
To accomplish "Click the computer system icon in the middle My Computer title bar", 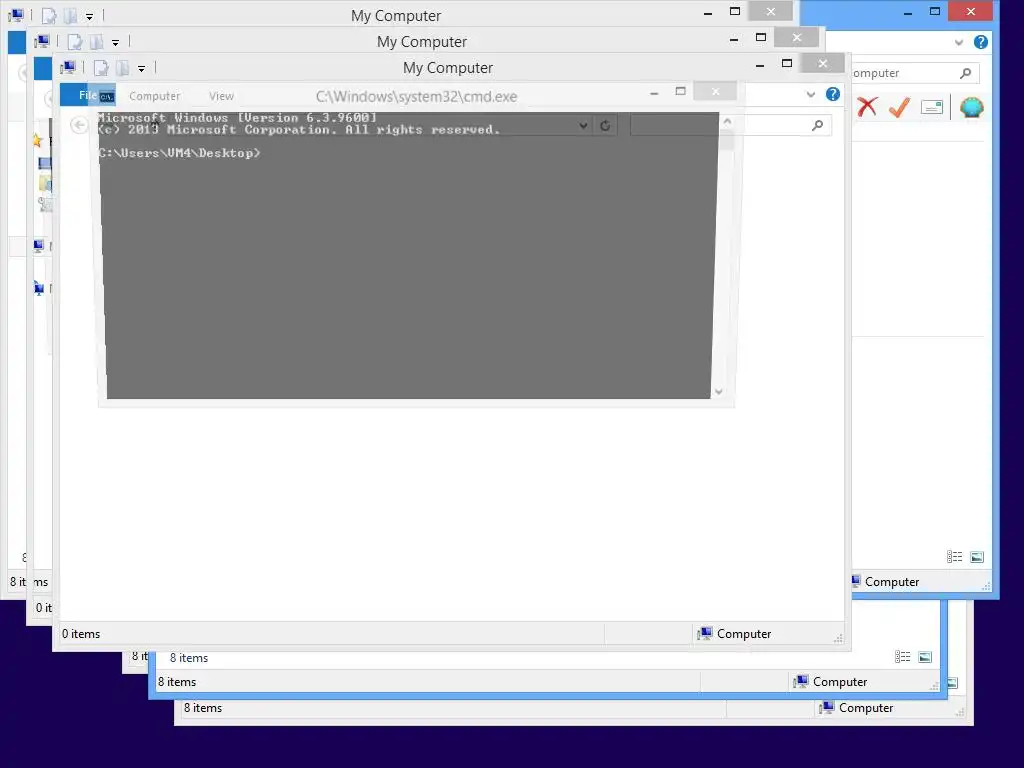I will 42,41.
